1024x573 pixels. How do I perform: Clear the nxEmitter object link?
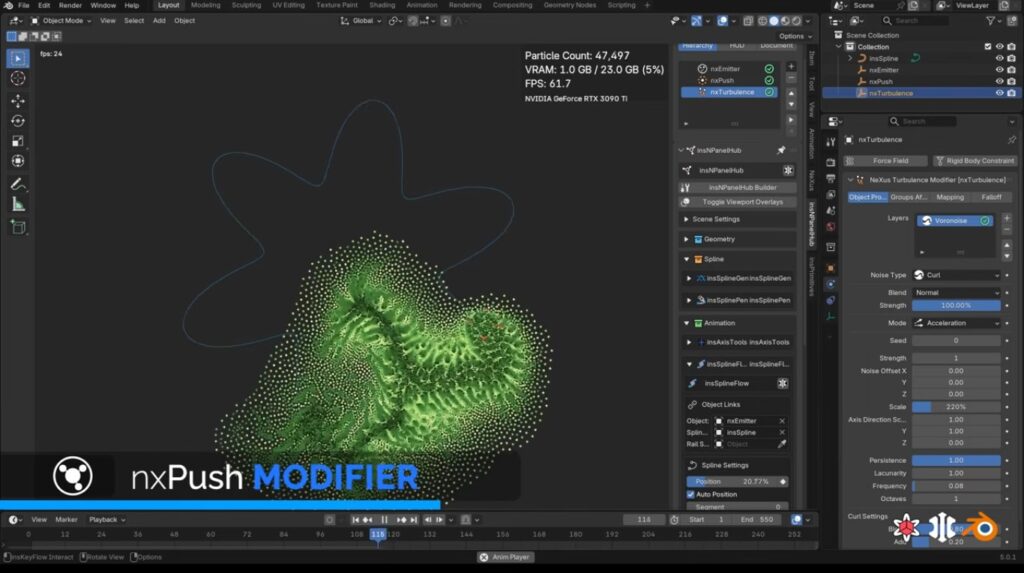coord(782,421)
